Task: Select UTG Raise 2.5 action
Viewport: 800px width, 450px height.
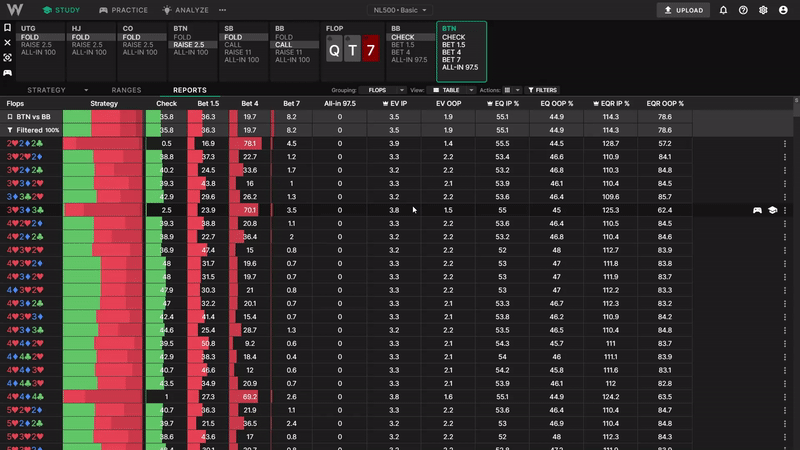Action: pyautogui.click(x=36, y=45)
